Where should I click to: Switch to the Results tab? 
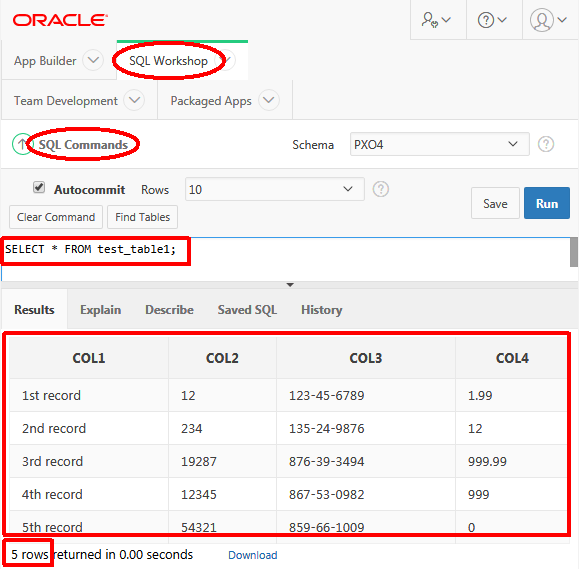click(34, 309)
